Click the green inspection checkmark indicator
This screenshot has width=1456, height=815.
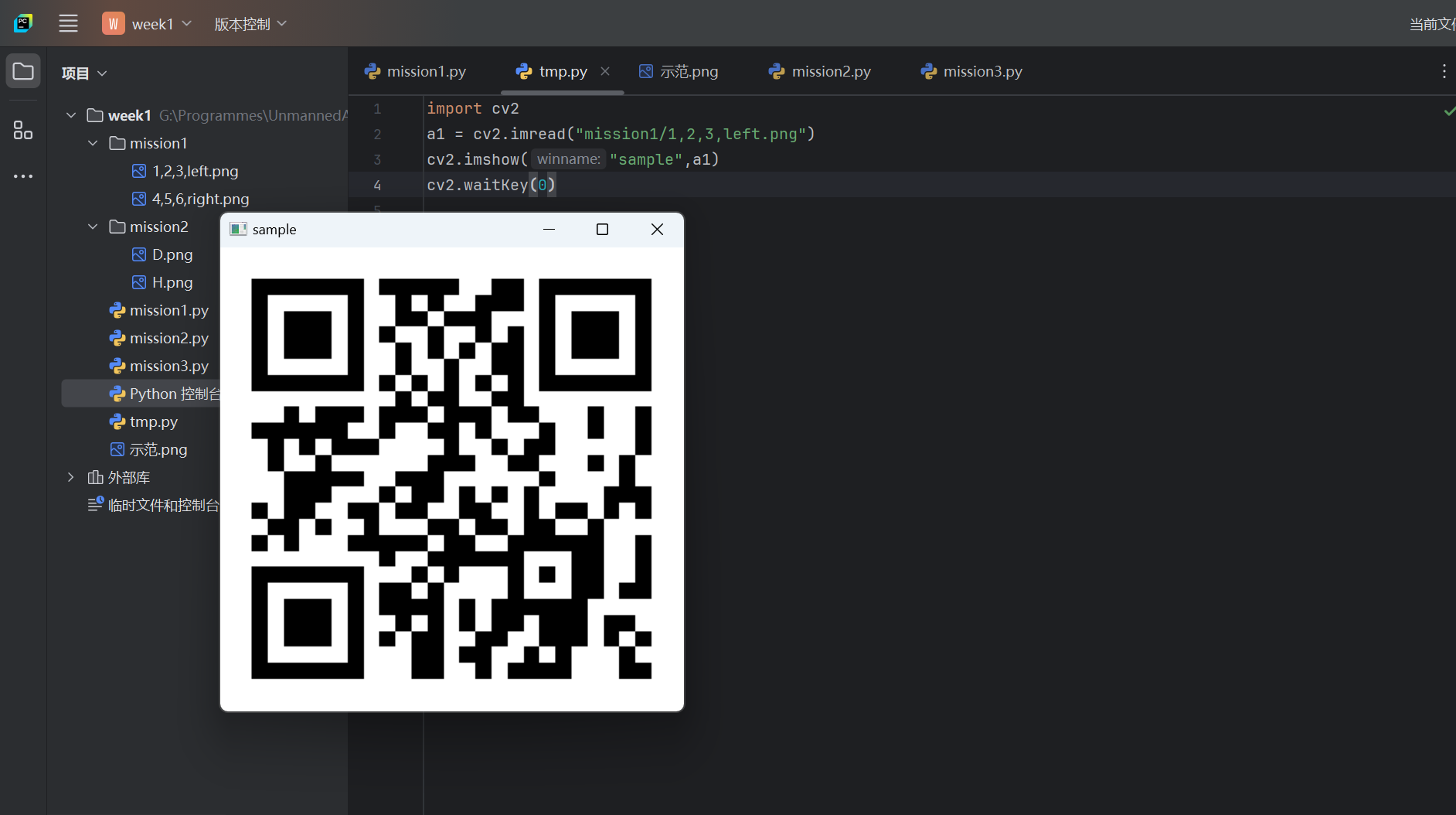point(1449,111)
